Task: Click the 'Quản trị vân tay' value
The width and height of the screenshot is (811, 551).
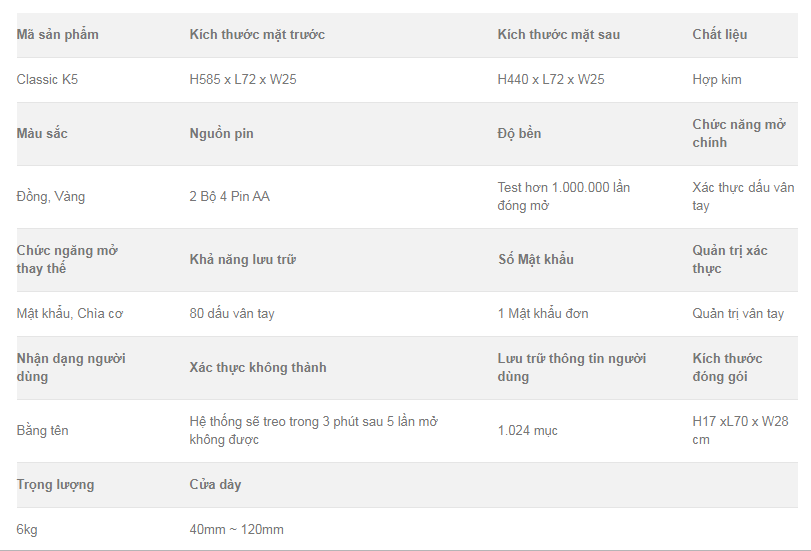Action: pos(738,313)
